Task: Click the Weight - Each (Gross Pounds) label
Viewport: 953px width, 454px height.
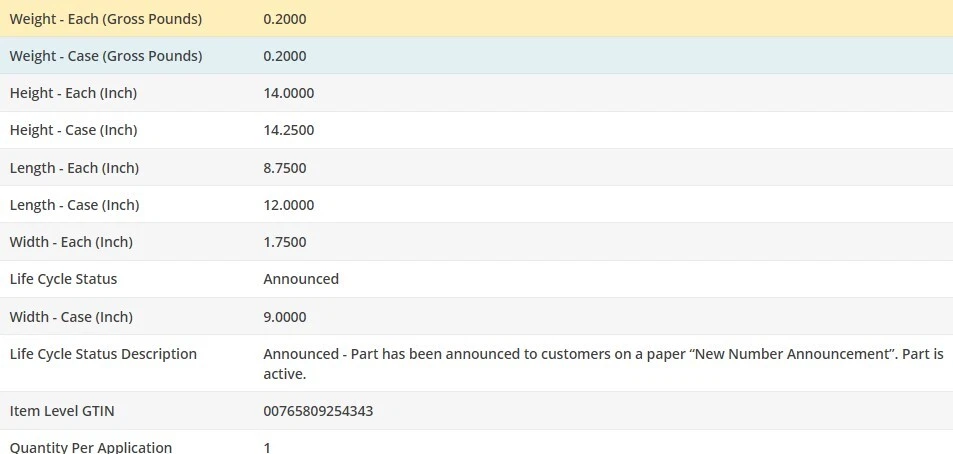Action: [x=105, y=19]
